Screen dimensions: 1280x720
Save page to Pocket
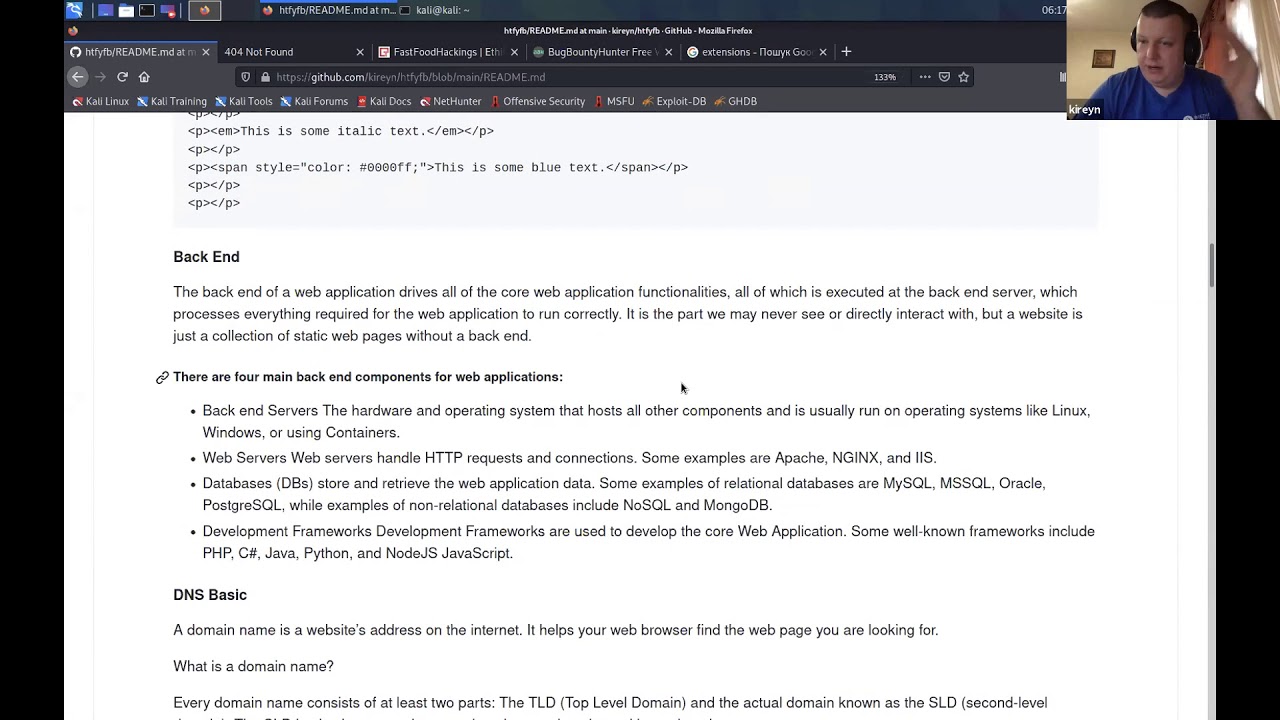[x=944, y=77]
